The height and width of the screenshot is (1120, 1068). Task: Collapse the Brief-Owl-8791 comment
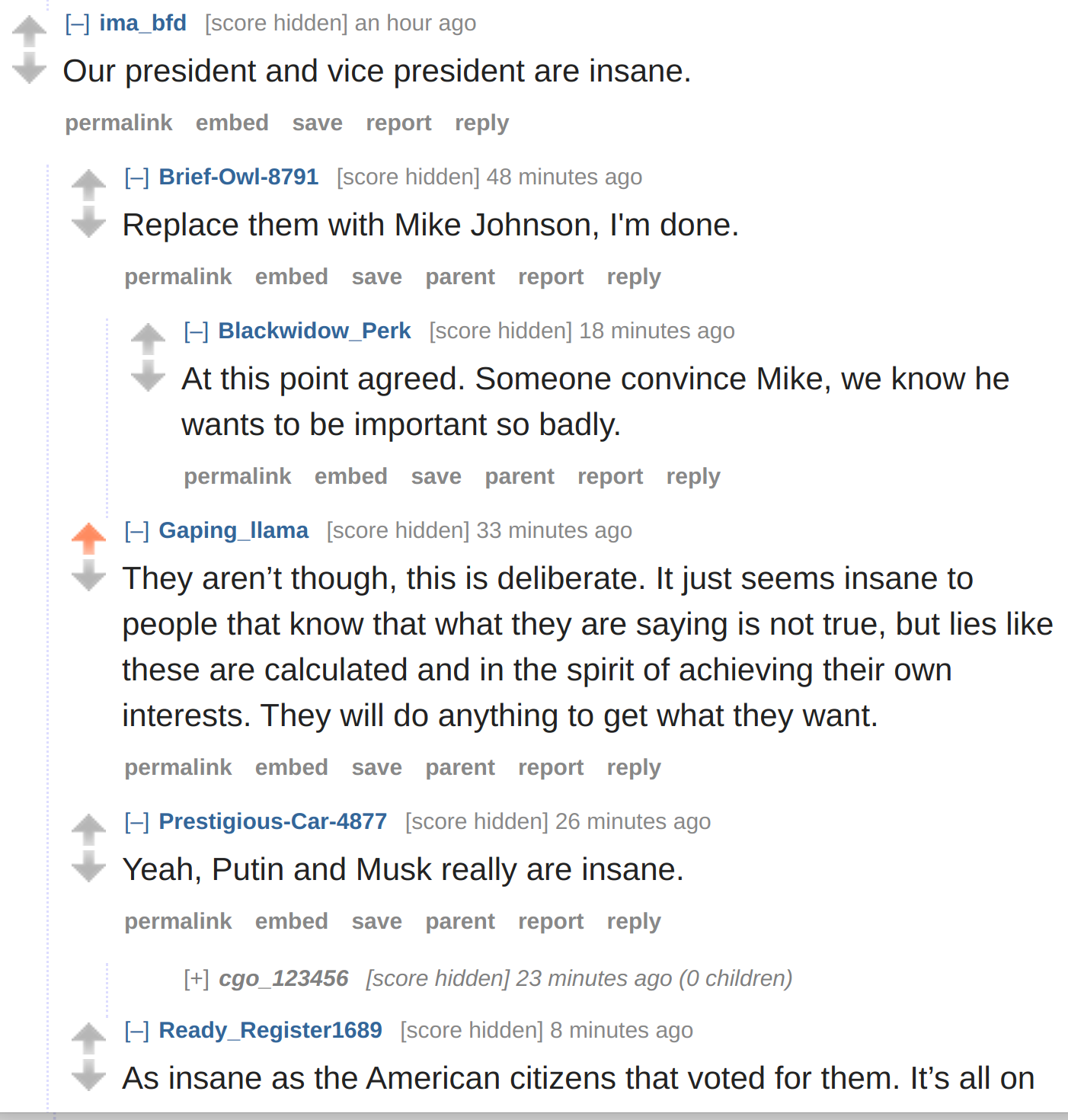(x=136, y=178)
